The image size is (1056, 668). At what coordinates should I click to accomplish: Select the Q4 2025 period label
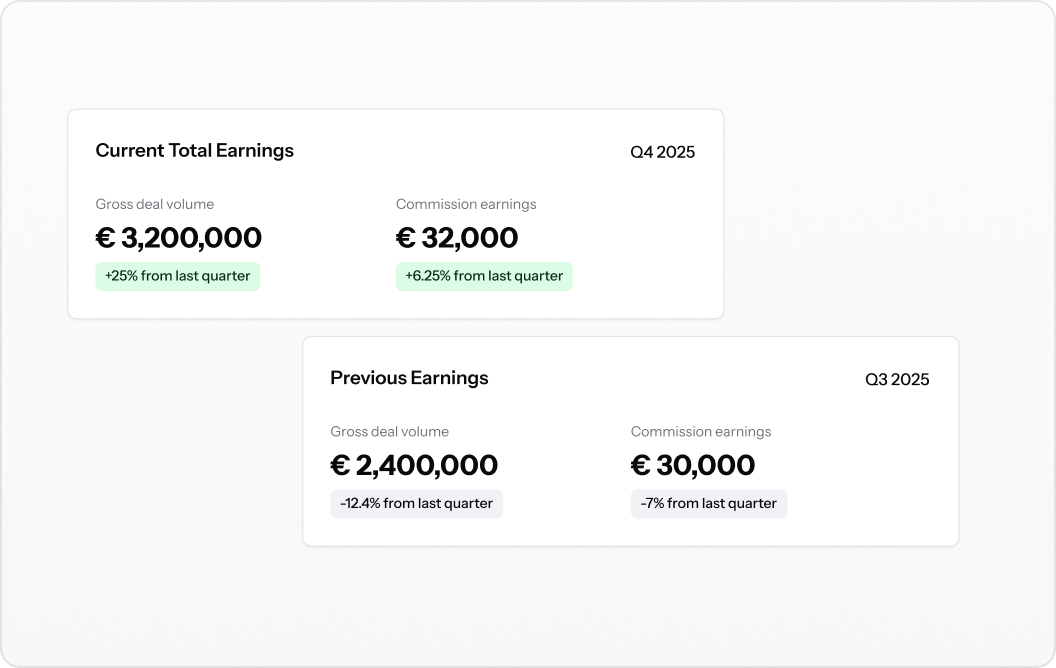tap(663, 152)
